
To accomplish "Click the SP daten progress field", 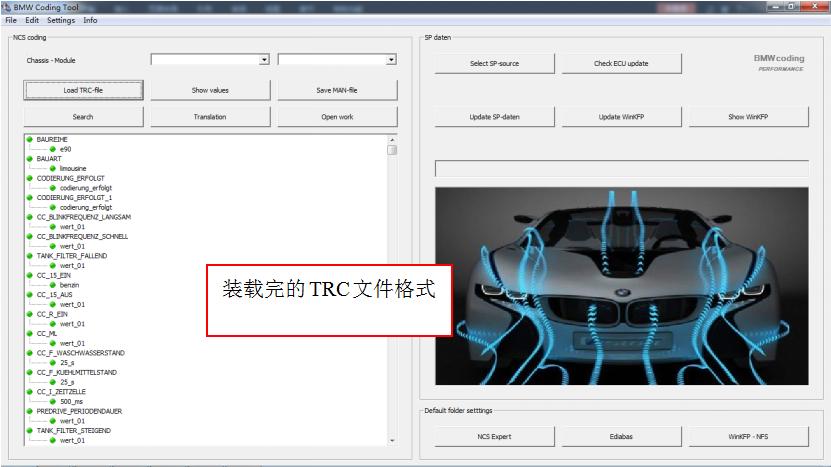I will 622,169.
